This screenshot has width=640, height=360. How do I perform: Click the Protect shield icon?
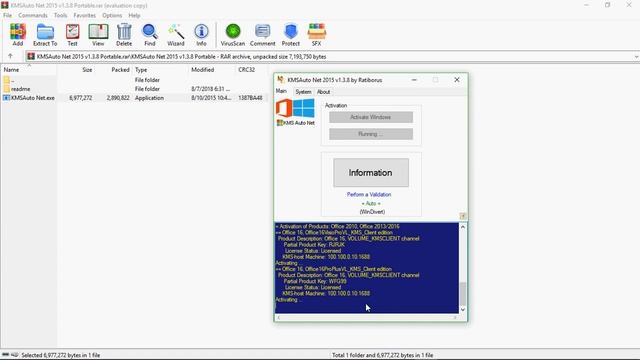291,34
